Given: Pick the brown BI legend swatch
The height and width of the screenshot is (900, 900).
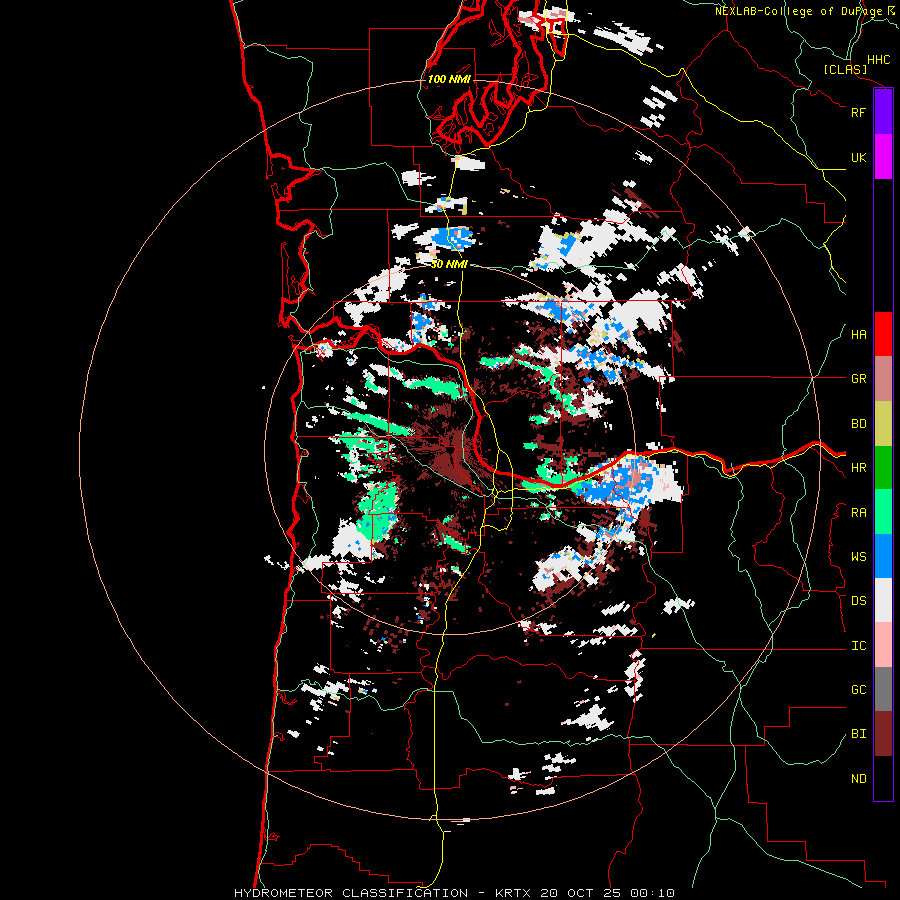Looking at the screenshot, I should [x=883, y=734].
